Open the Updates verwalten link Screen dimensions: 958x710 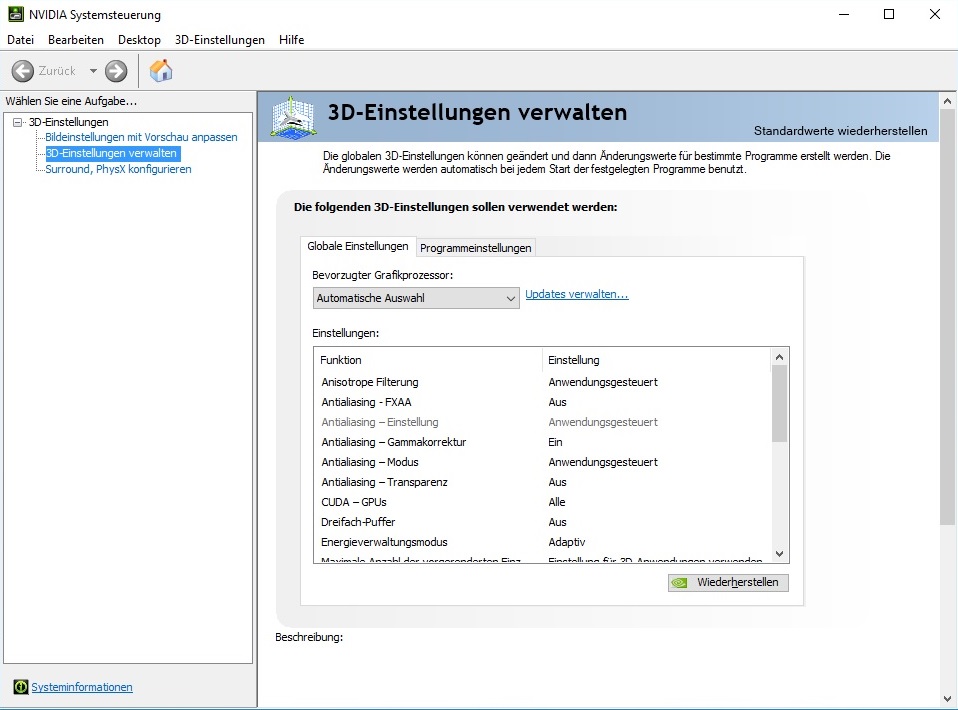tap(577, 294)
